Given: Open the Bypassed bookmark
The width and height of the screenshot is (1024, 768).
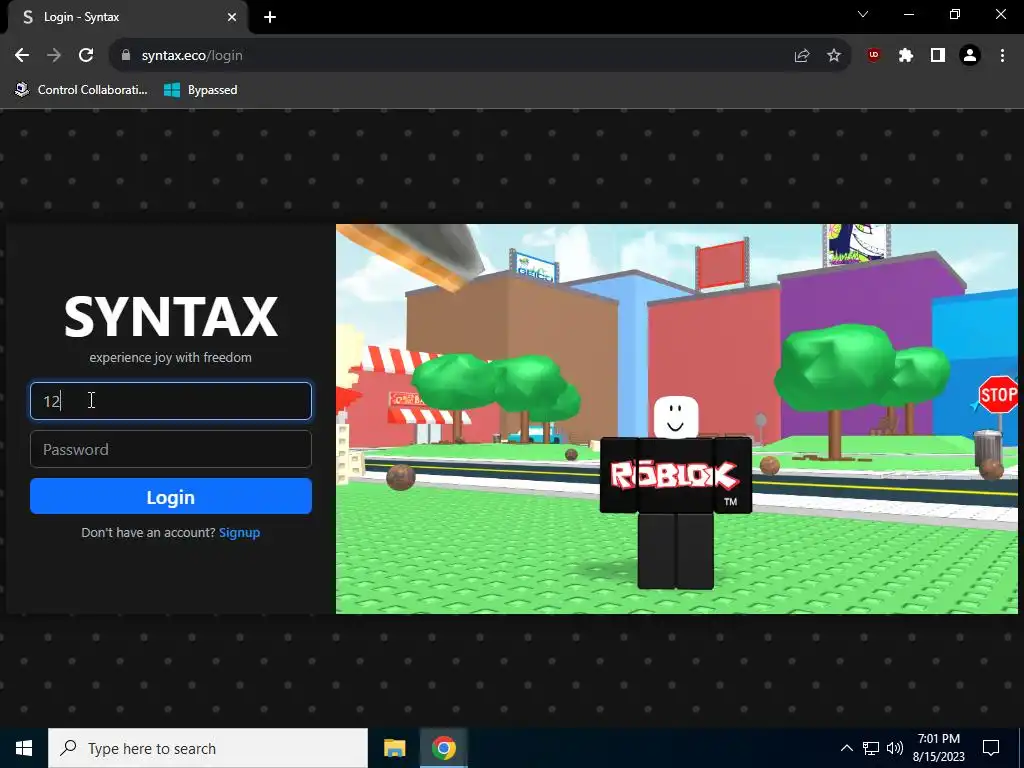Looking at the screenshot, I should (200, 89).
